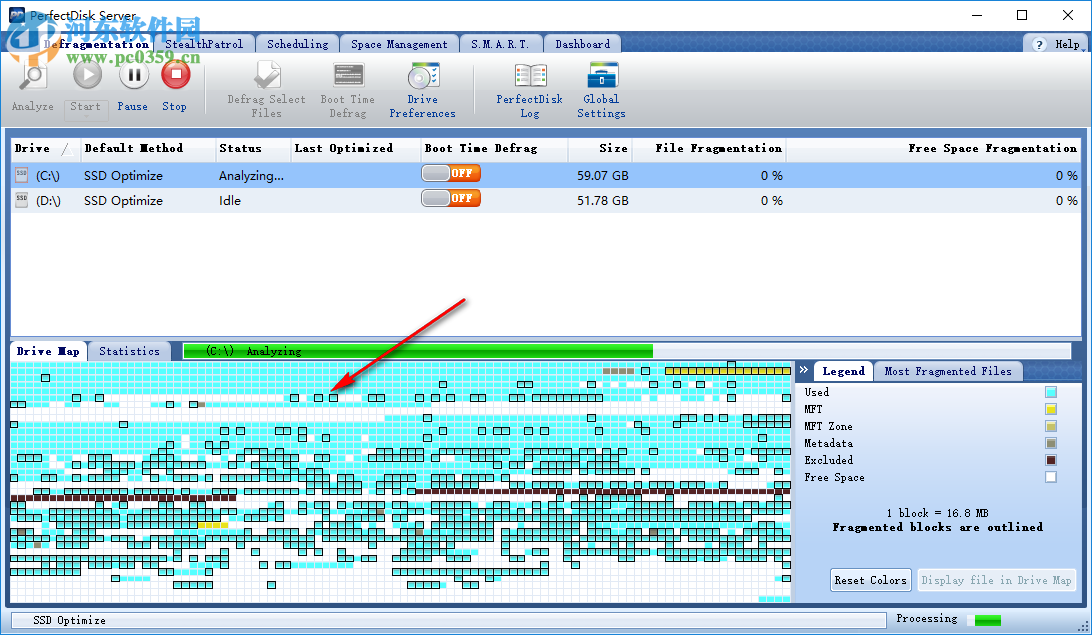The image size is (1092, 635).
Task: Toggle Boot Time Defrag for D: drive
Action: click(x=451, y=198)
